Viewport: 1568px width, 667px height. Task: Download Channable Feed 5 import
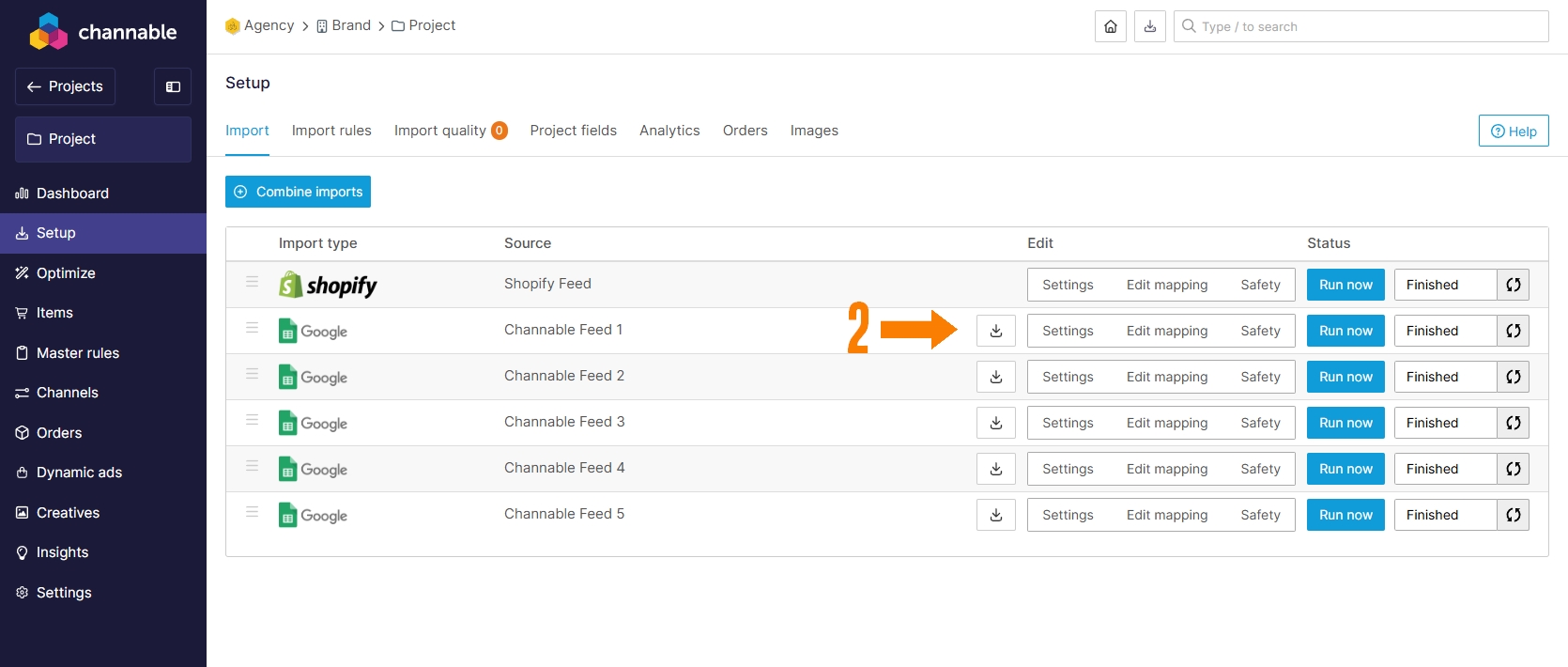[996, 515]
